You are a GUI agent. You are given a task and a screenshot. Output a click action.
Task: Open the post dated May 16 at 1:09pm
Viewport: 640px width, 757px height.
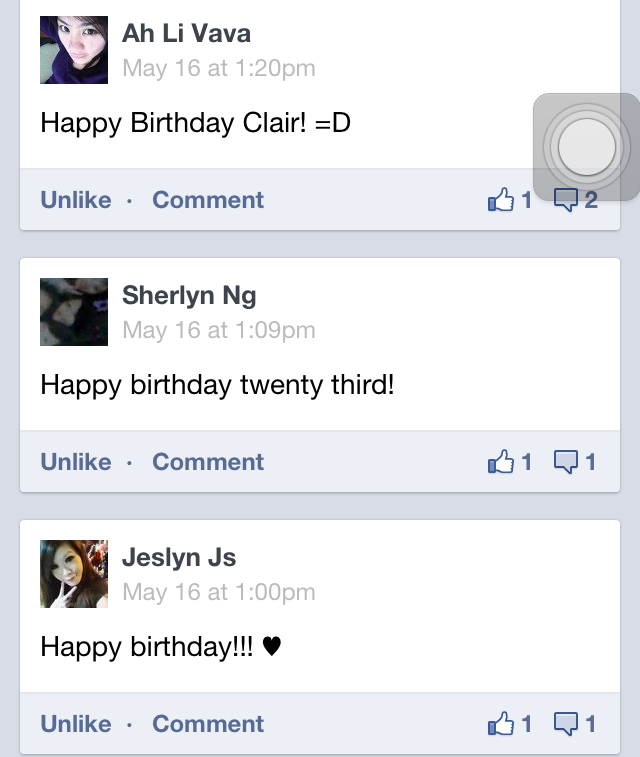point(219,331)
